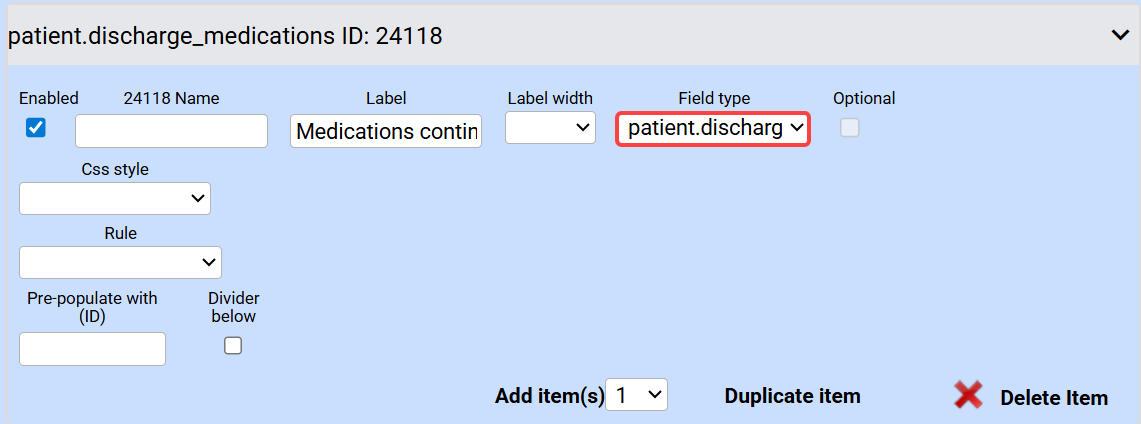Focus the 24118 Name text field
Image resolution: width=1141 pixels, height=424 pixels.
click(171, 131)
